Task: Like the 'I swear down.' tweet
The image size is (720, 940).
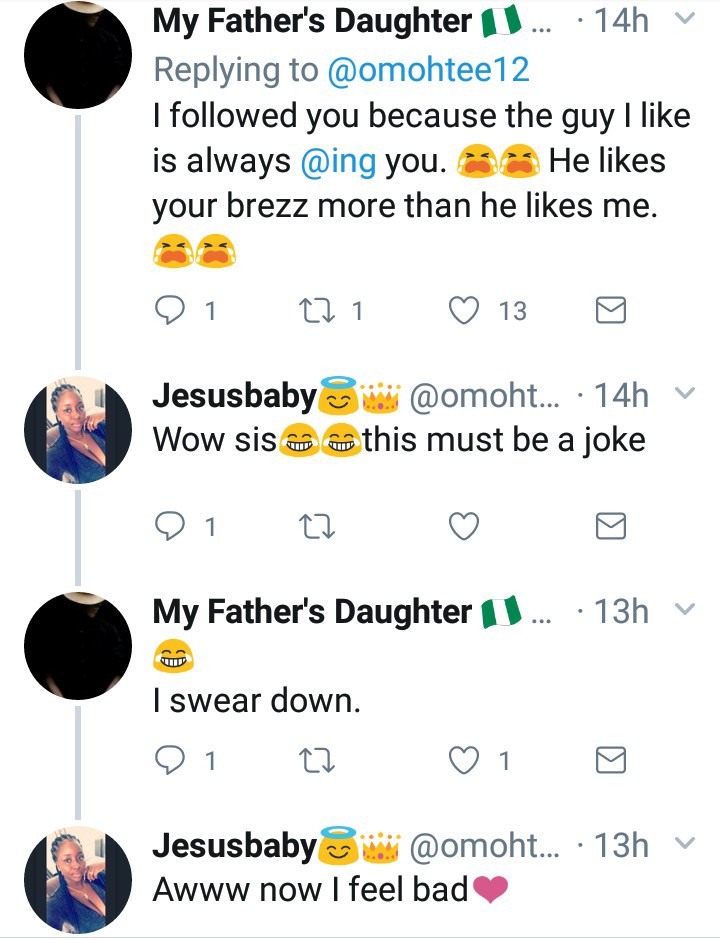Action: pos(464,761)
